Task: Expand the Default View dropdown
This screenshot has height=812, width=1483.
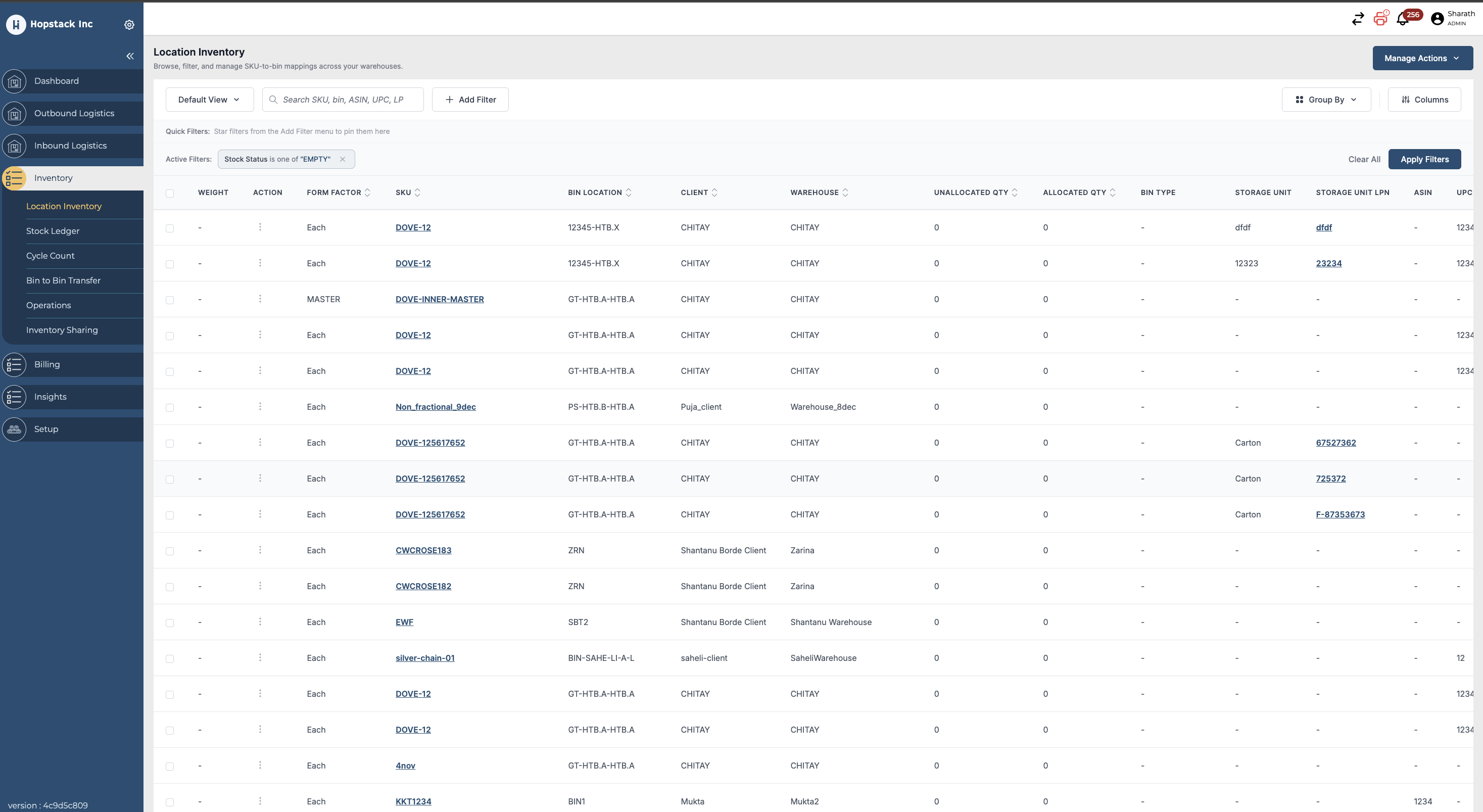Action: coord(210,100)
